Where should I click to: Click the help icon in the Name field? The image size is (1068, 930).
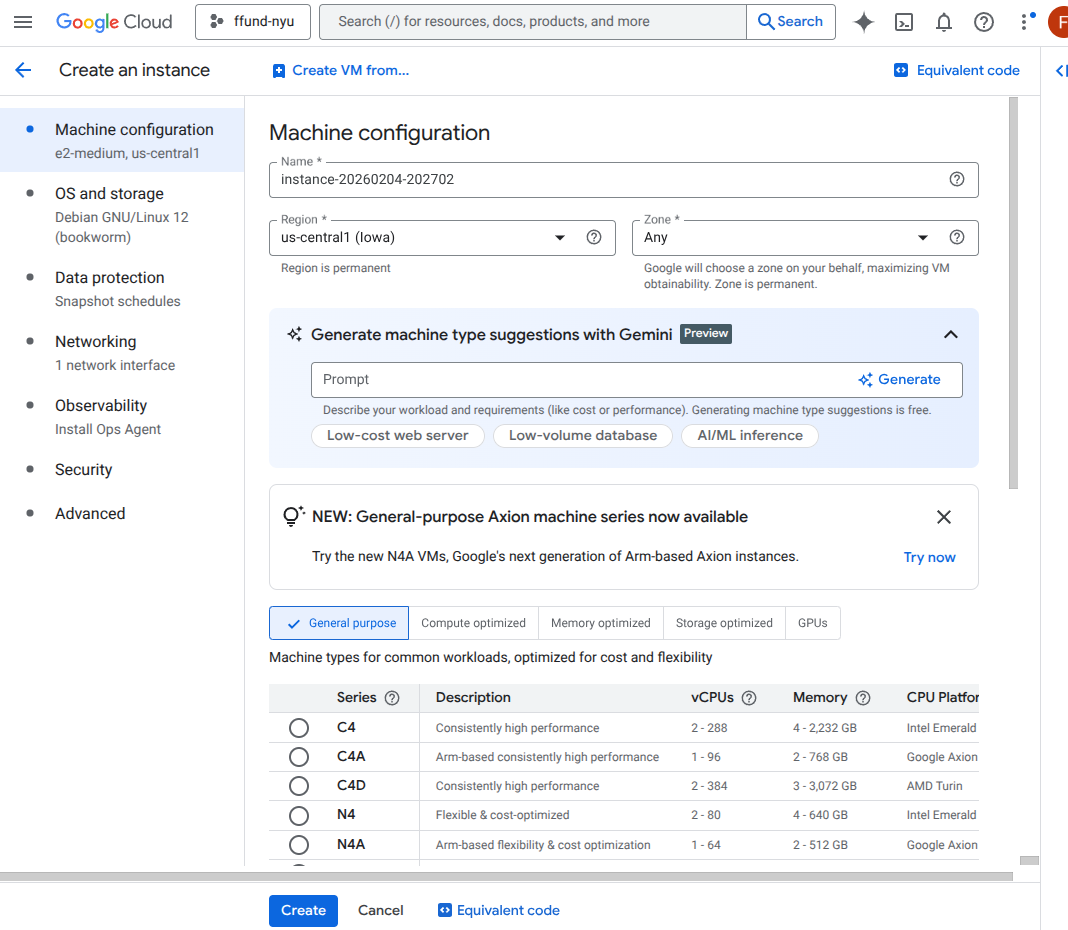(x=957, y=180)
